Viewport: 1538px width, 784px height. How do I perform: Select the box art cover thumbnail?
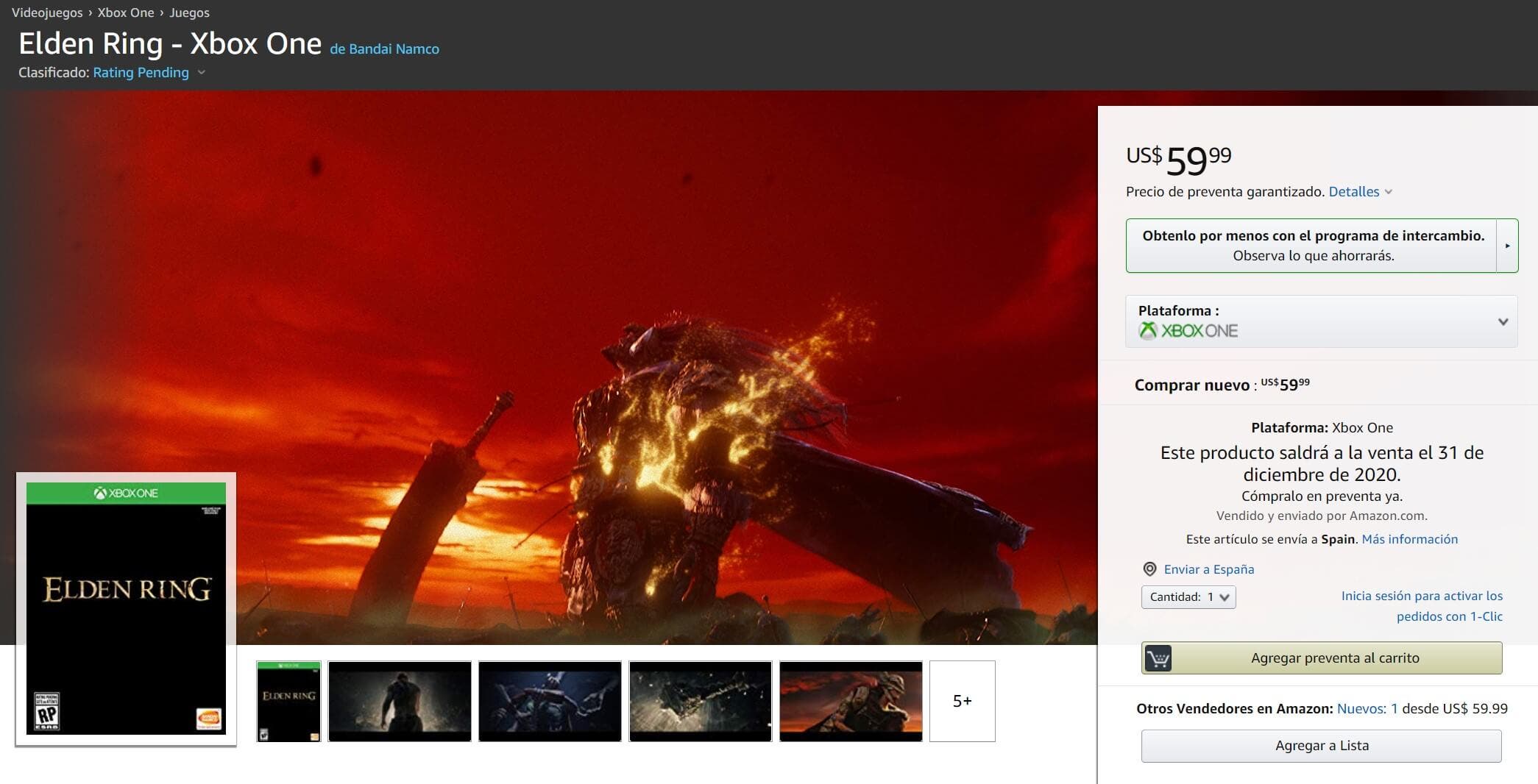(288, 701)
